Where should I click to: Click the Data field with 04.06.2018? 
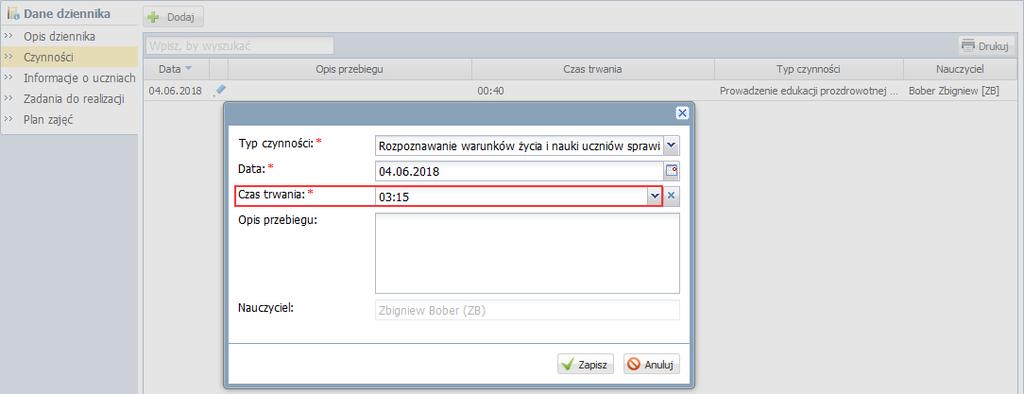519,171
